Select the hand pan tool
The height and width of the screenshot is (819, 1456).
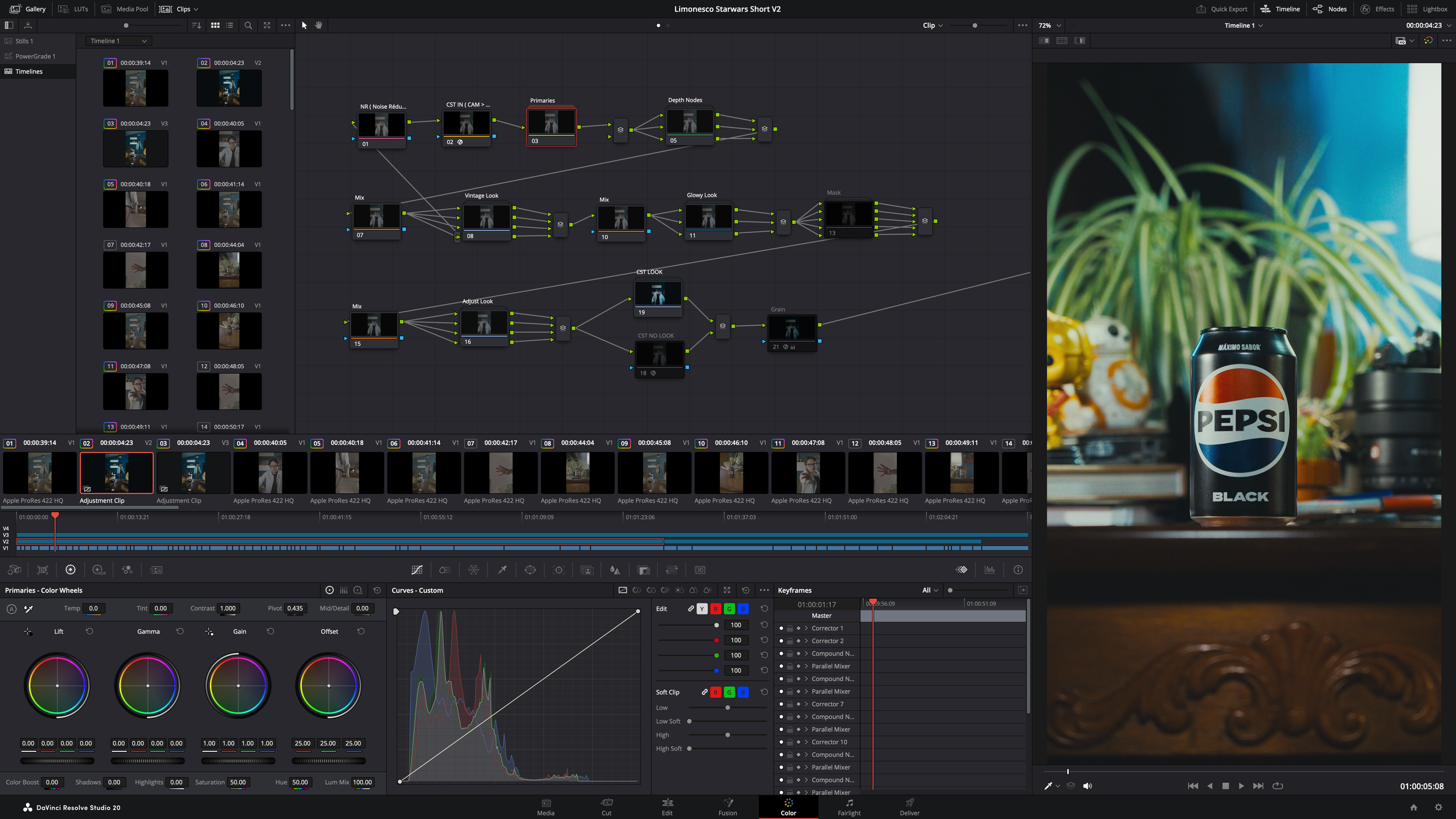pos(319,25)
